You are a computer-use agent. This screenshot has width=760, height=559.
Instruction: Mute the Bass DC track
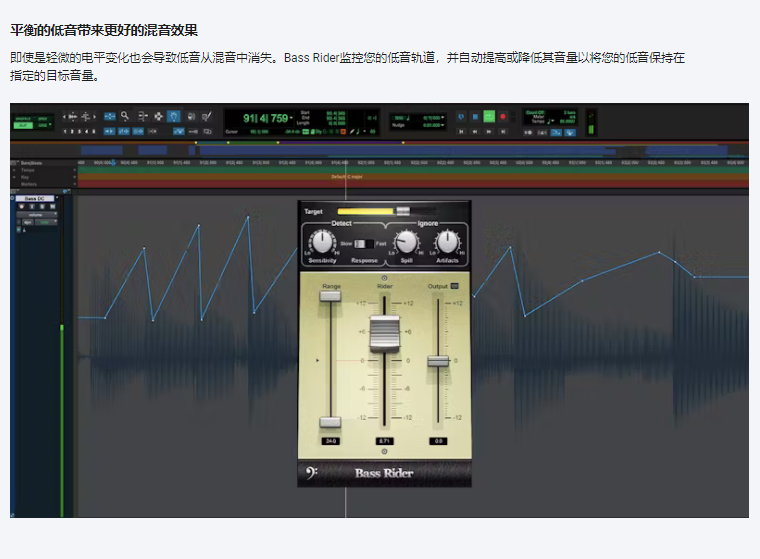(x=53, y=207)
